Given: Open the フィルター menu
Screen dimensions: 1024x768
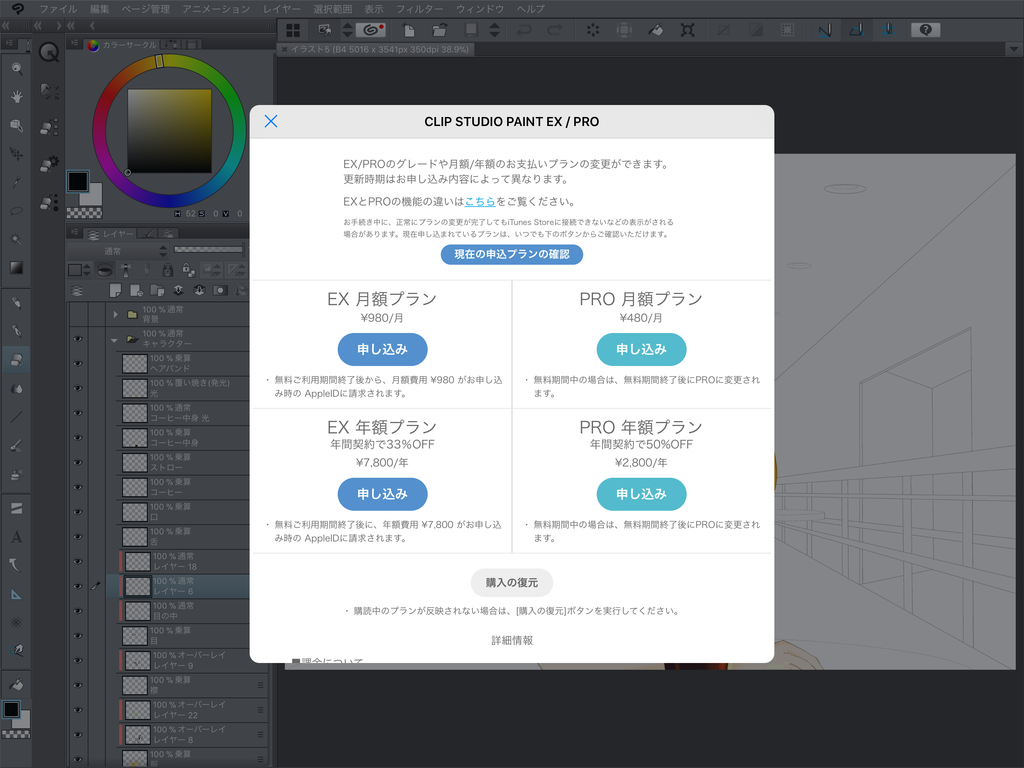Looking at the screenshot, I should pyautogui.click(x=419, y=8).
